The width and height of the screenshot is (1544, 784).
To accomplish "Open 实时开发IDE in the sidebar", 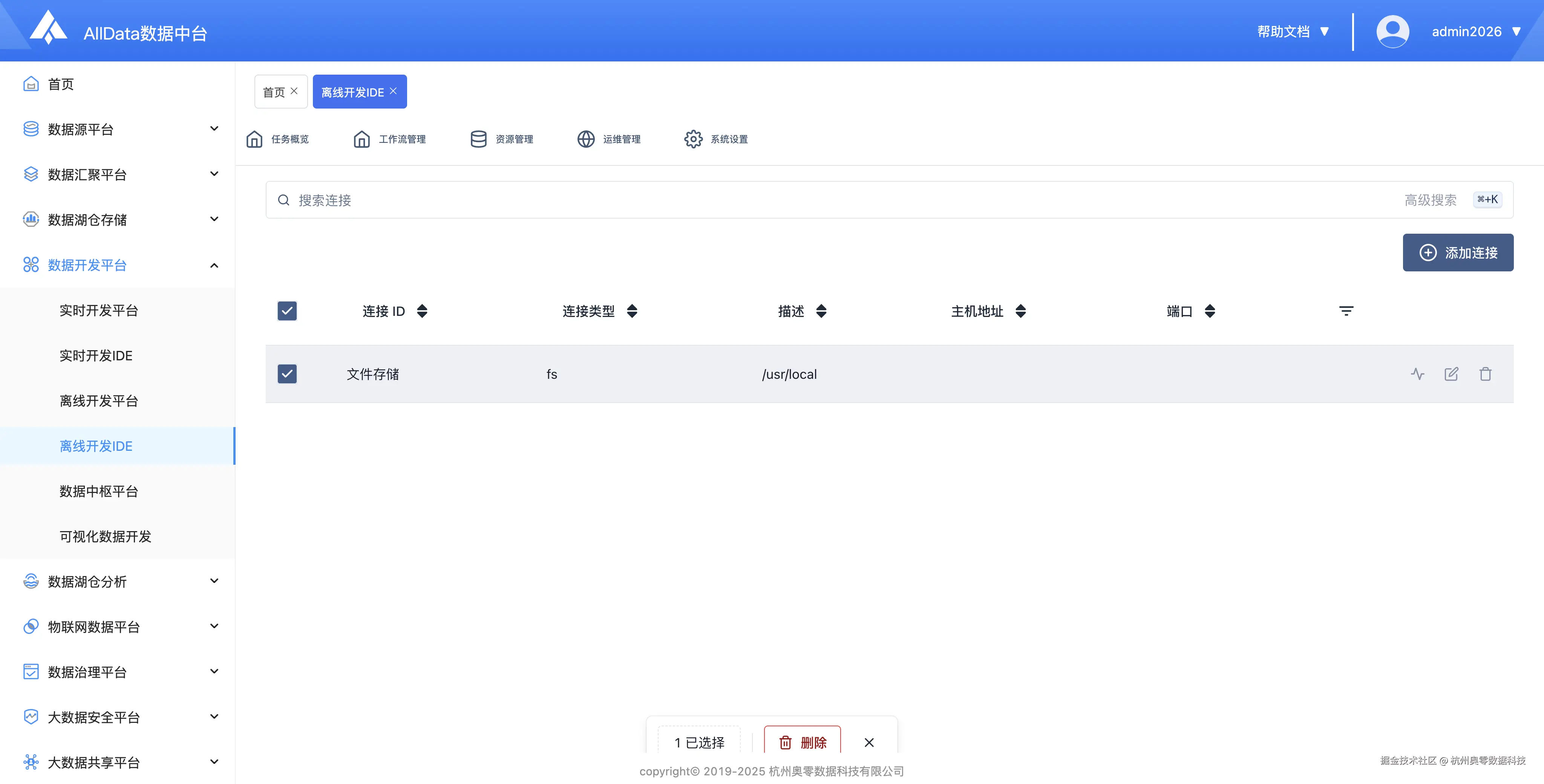I will [96, 355].
